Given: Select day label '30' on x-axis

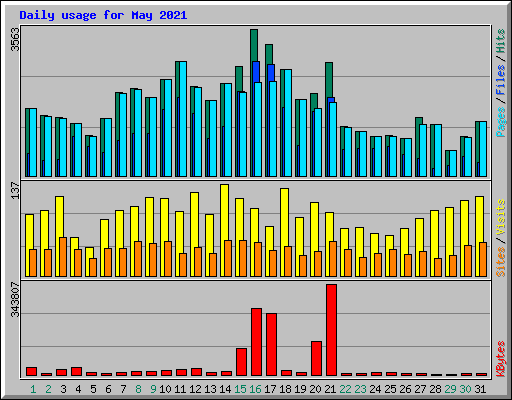Looking at the screenshot, I should pyautogui.click(x=465, y=389).
